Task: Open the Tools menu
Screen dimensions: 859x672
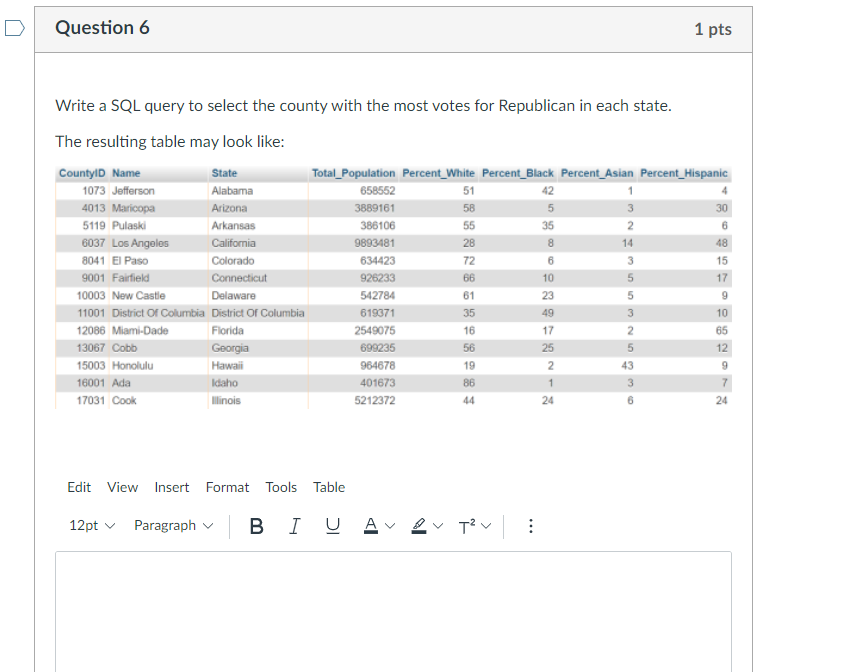Action: [x=281, y=487]
